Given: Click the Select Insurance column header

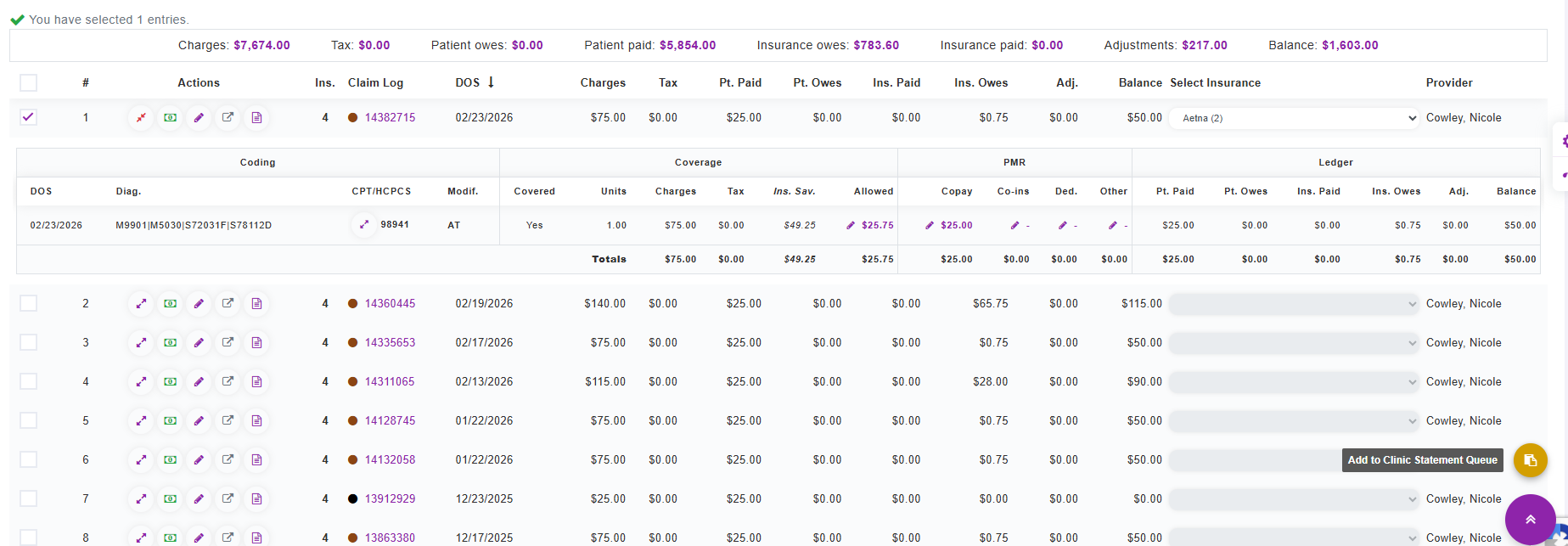Looking at the screenshot, I should pyautogui.click(x=1215, y=82).
